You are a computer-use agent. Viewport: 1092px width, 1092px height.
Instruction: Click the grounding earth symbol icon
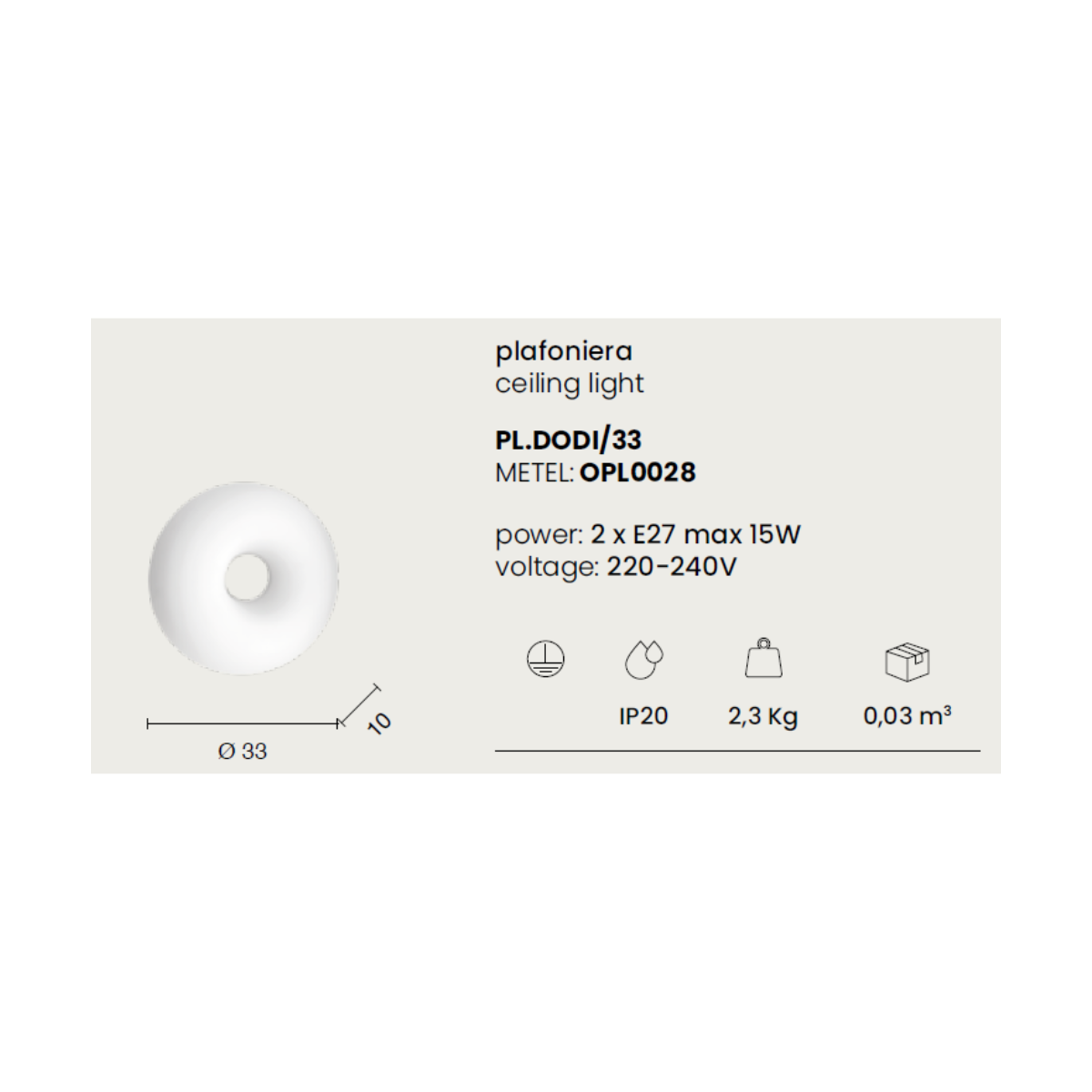(x=546, y=659)
